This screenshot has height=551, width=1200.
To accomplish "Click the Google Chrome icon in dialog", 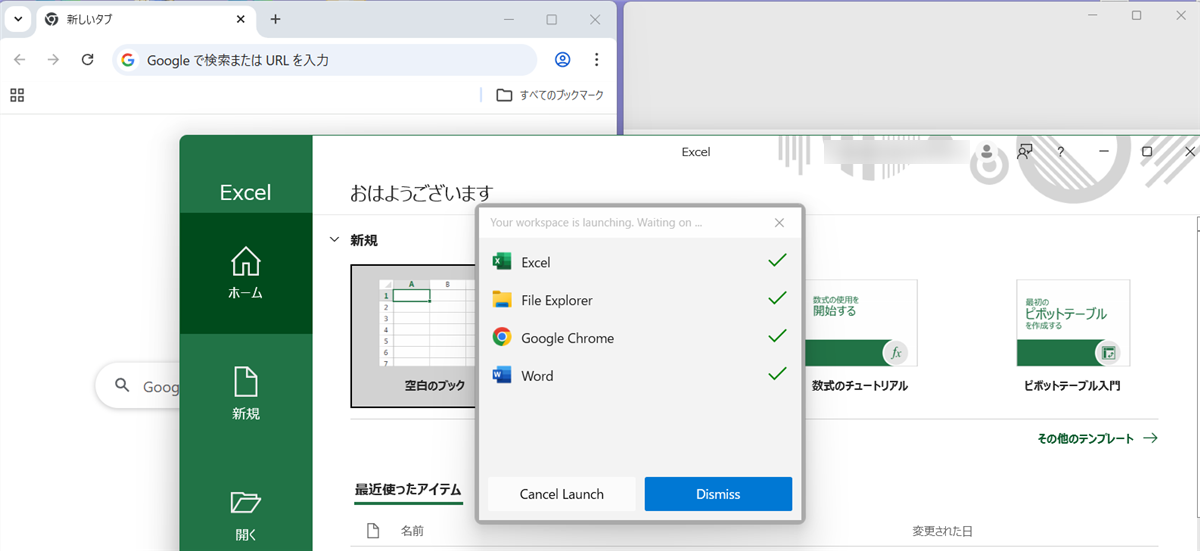I will pos(502,338).
